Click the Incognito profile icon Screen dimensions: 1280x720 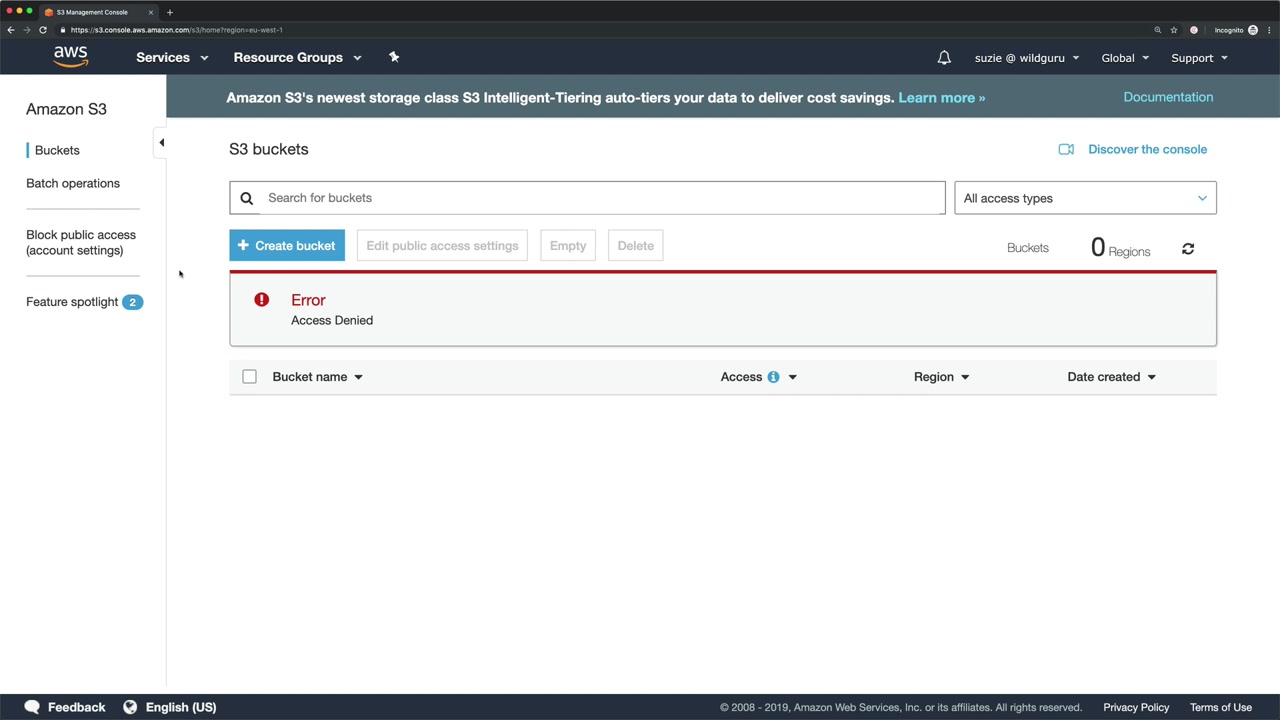coord(1252,30)
